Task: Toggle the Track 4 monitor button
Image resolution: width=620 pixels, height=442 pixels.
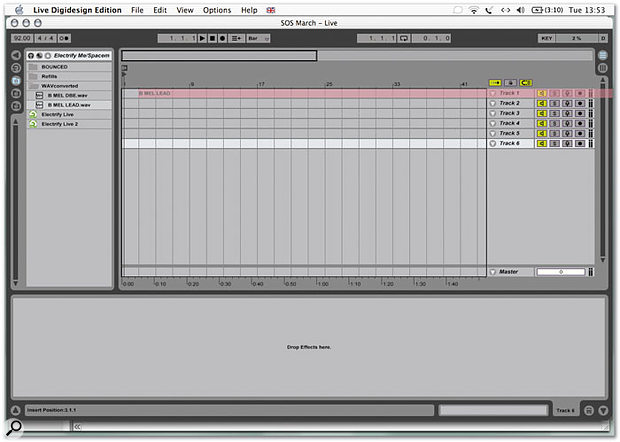Action: click(x=567, y=123)
